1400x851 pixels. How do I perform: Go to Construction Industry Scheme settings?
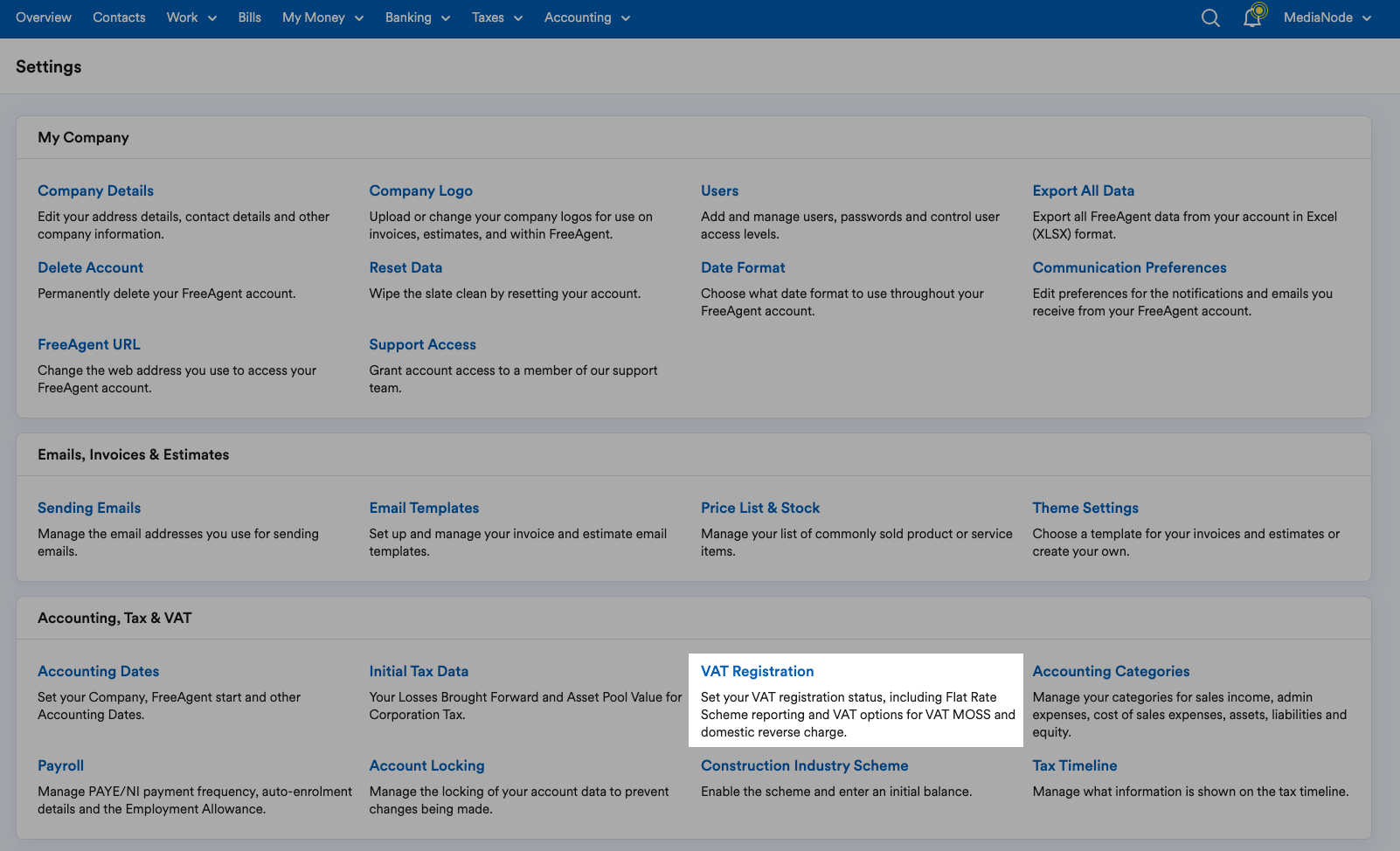[x=804, y=765]
